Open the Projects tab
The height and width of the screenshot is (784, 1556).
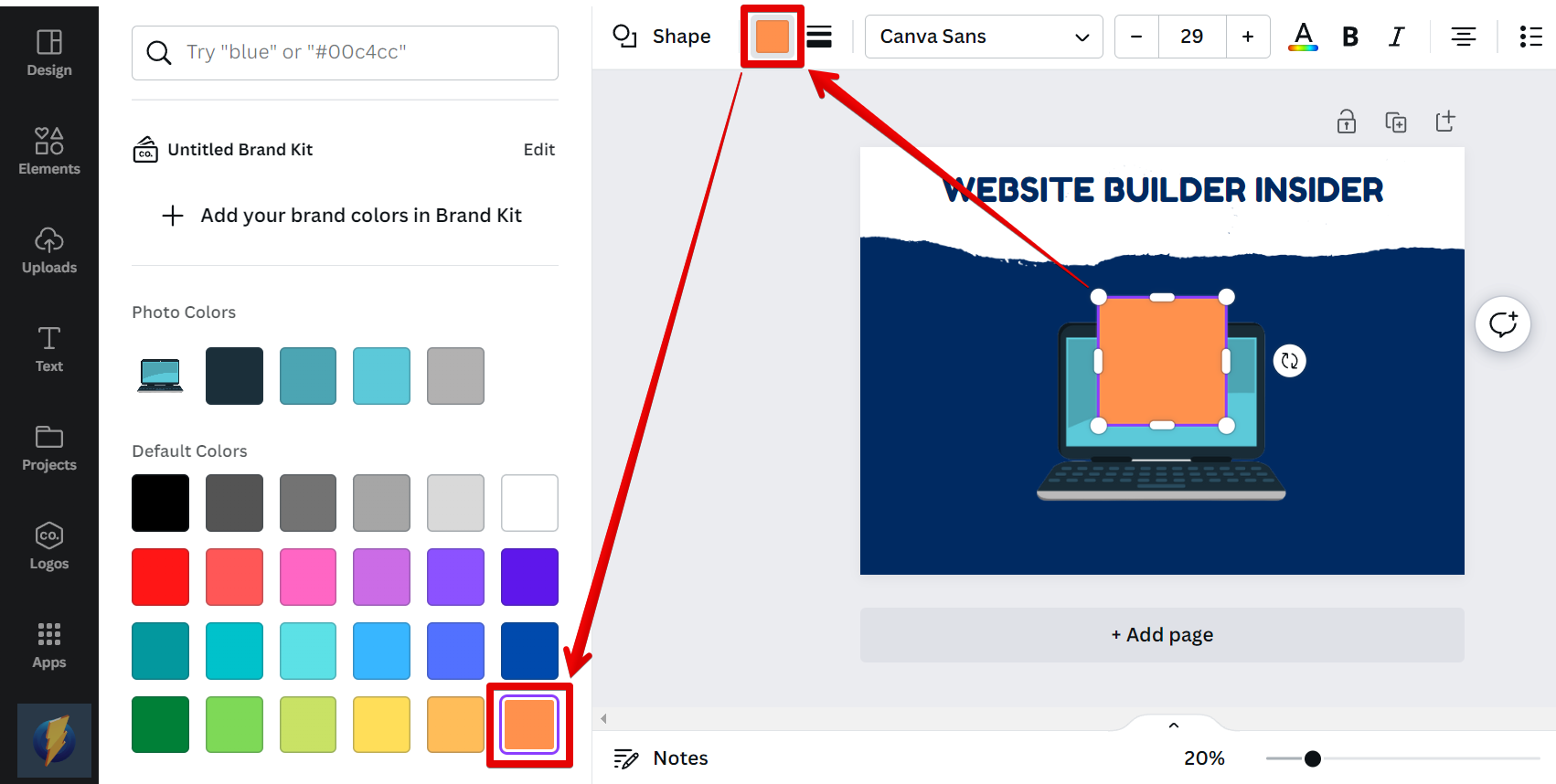[x=49, y=447]
